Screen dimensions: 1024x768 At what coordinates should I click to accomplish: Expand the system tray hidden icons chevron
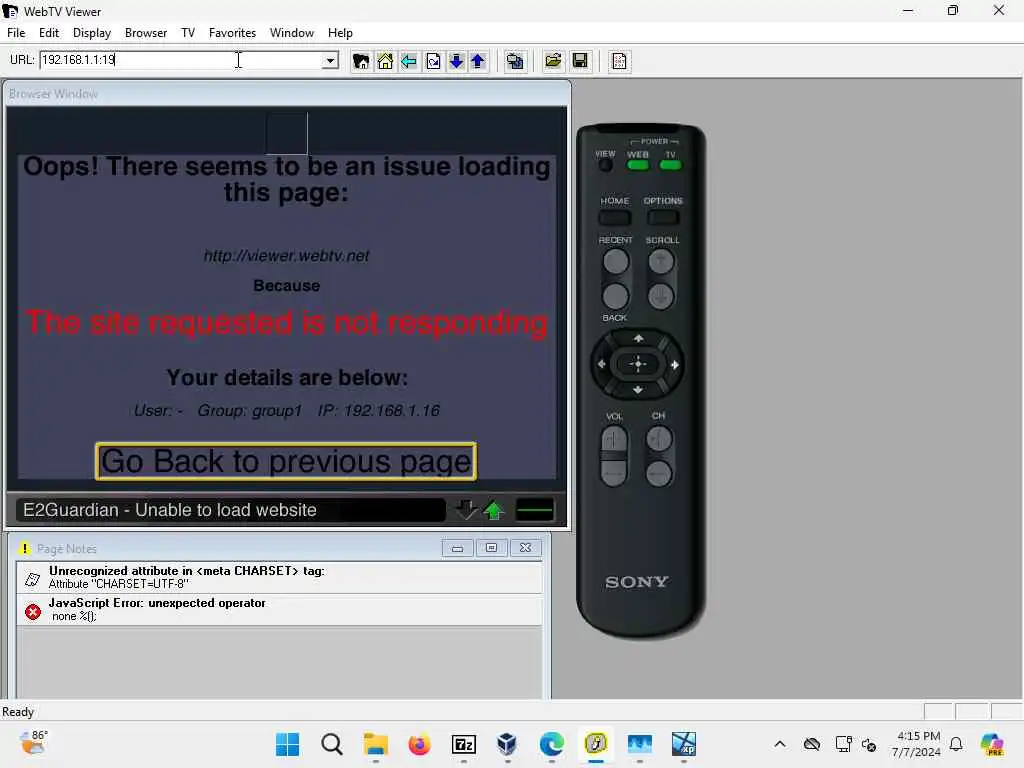[x=780, y=744]
